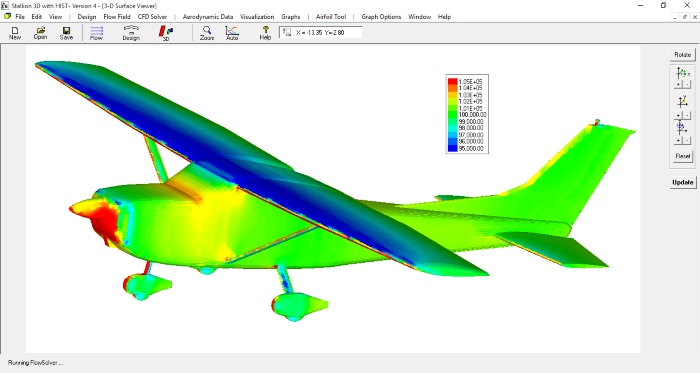The height and width of the screenshot is (373, 700).
Task: Click the coordinate readout icon beside X/Y values
Action: pos(287,33)
